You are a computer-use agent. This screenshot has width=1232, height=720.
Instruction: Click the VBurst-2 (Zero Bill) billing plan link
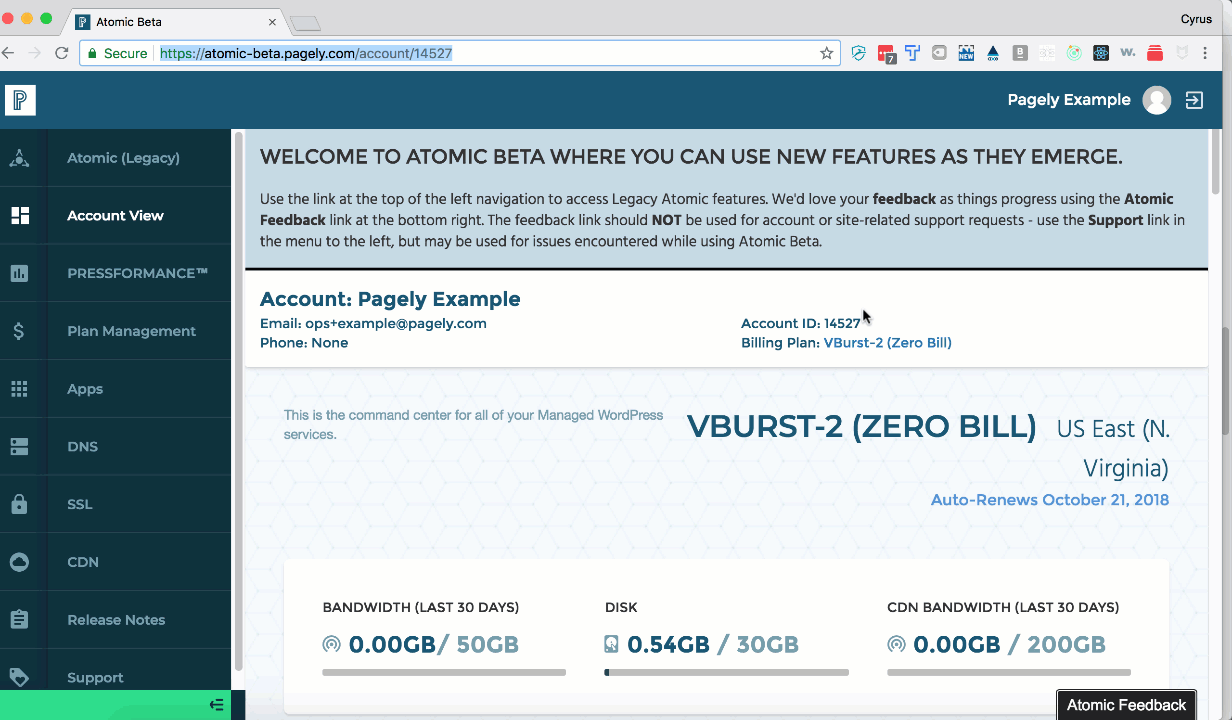pyautogui.click(x=887, y=343)
